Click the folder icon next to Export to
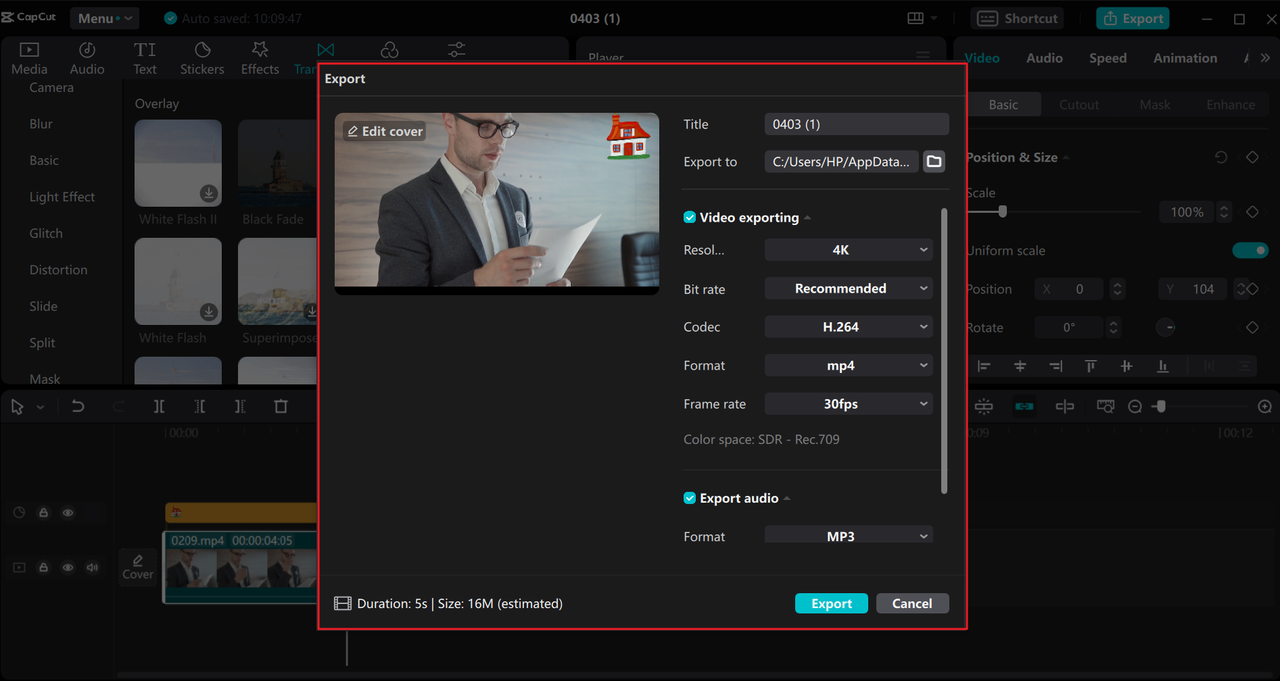1280x681 pixels. pos(934,162)
